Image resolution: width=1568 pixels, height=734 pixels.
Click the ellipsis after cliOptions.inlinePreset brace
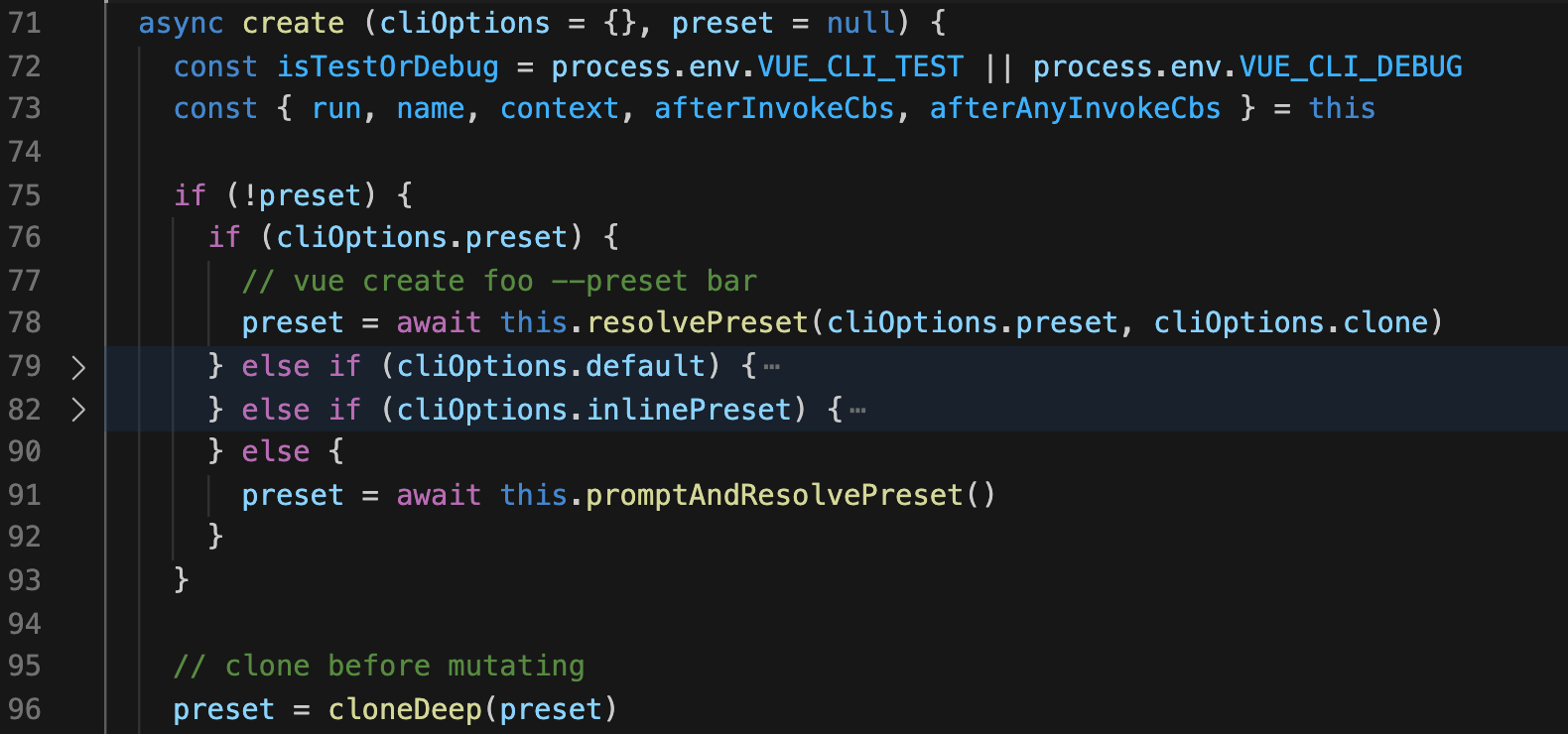[857, 411]
